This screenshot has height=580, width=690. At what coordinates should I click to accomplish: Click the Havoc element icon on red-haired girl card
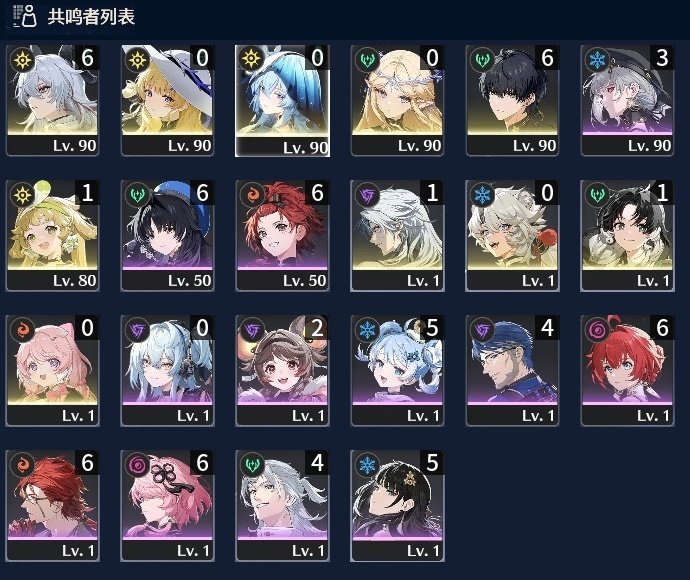pyautogui.click(x=597, y=330)
